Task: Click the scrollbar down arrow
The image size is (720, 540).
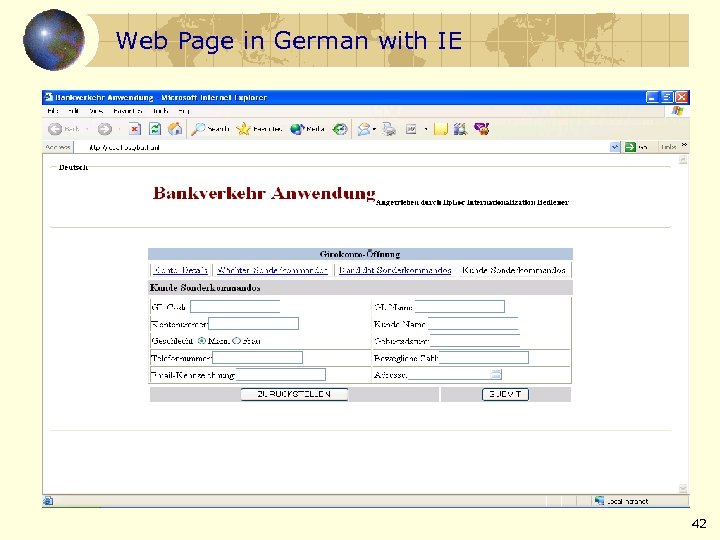Action: click(x=683, y=488)
